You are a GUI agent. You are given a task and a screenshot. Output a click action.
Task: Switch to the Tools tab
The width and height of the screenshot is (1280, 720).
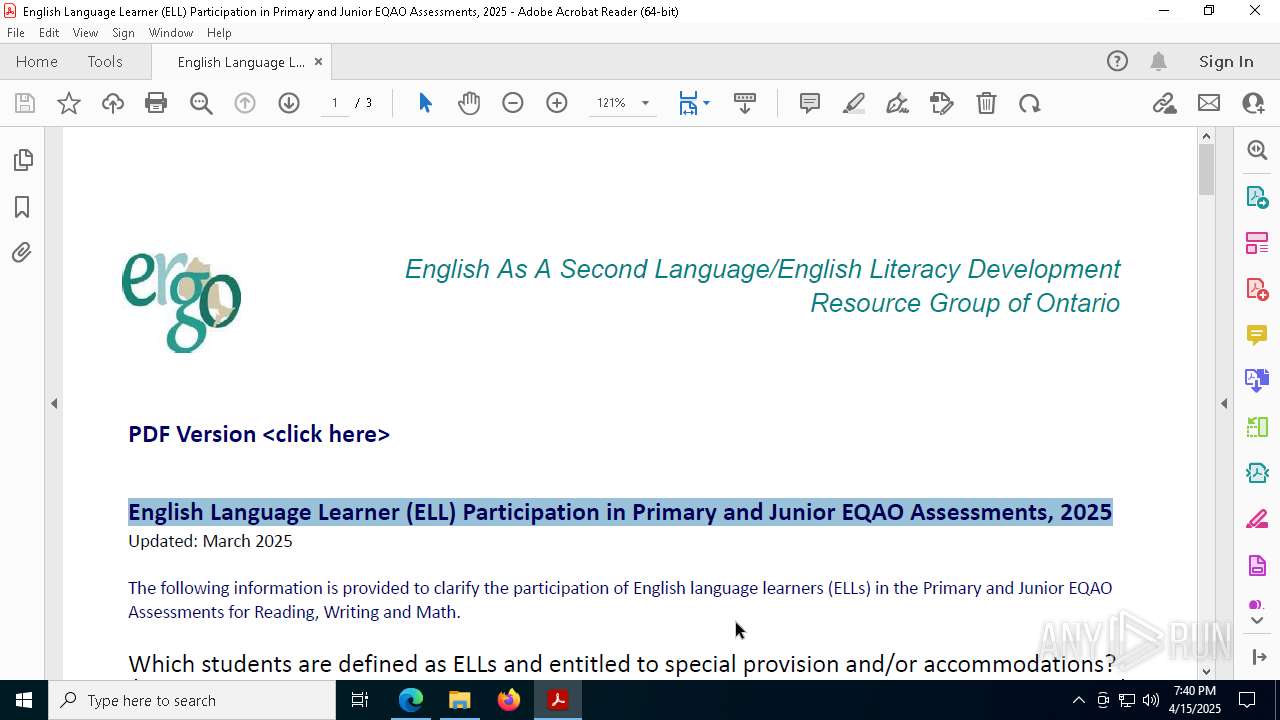coord(105,62)
